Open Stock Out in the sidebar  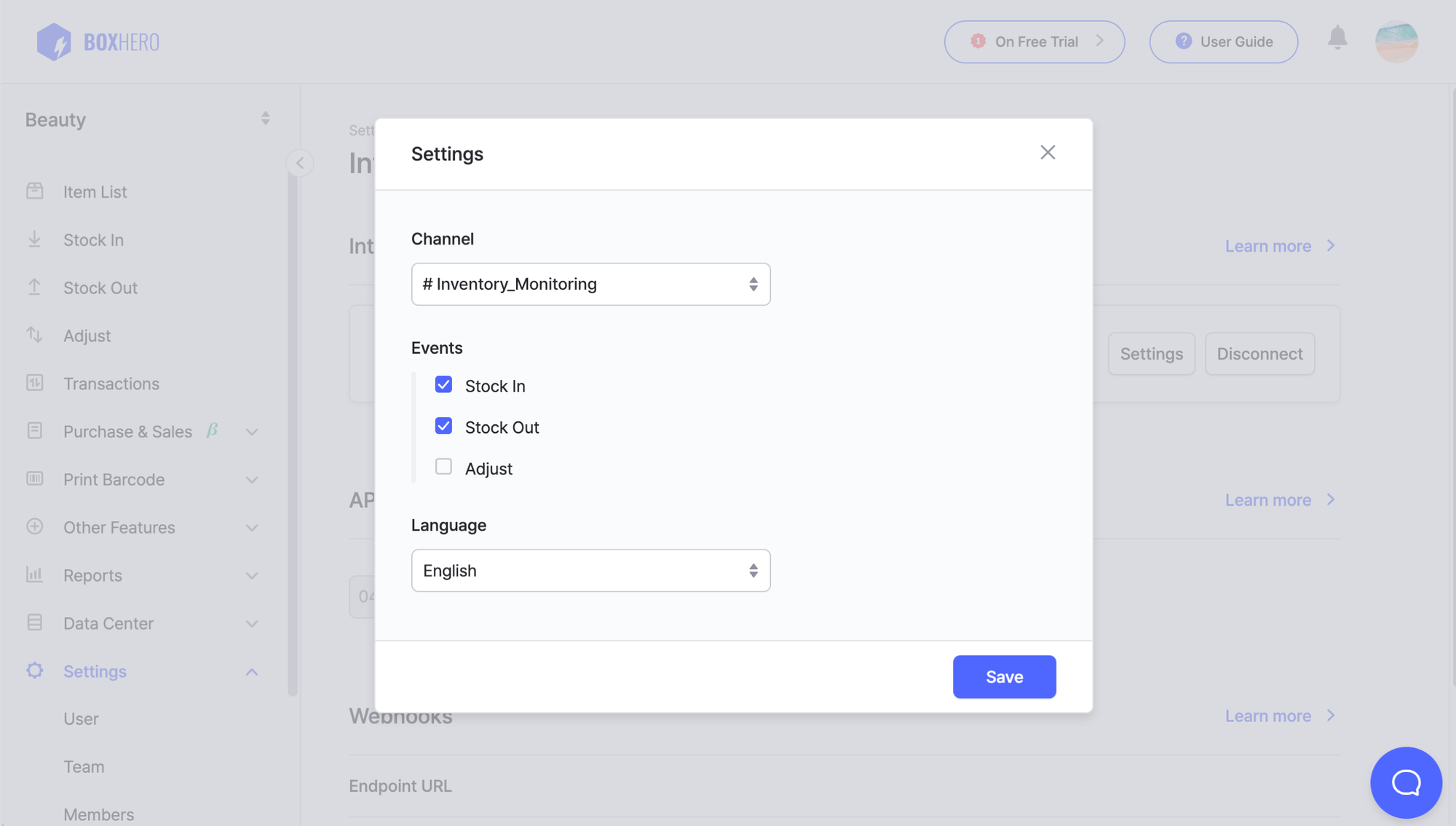pyautogui.click(x=100, y=287)
